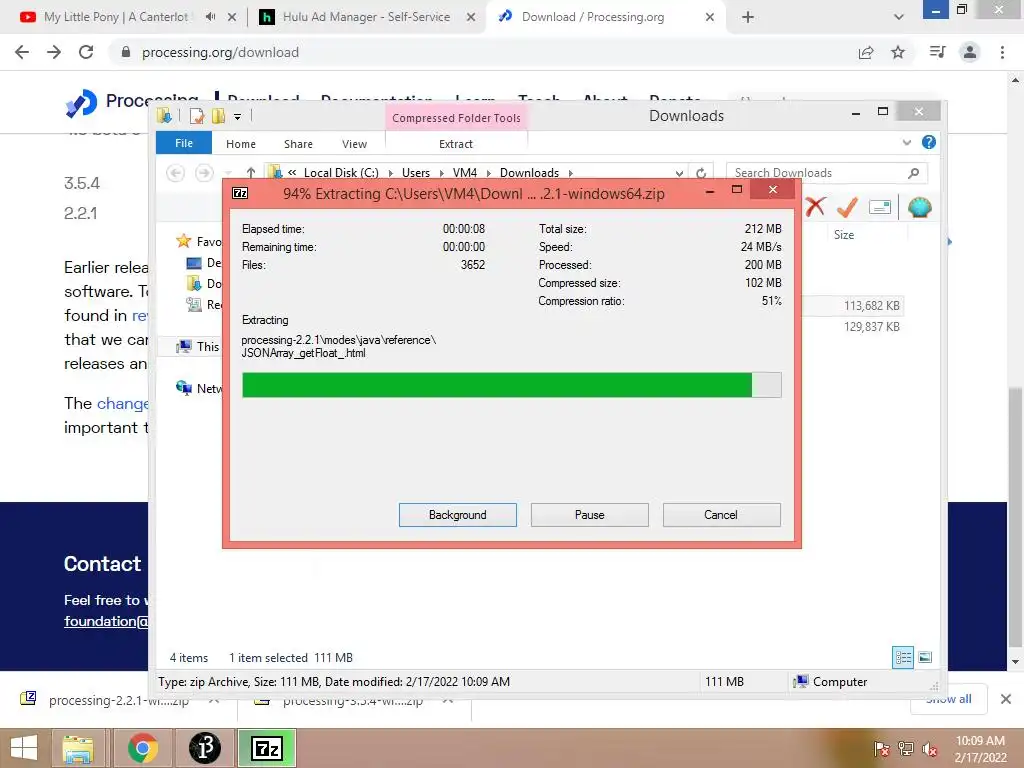Image resolution: width=1024 pixels, height=768 pixels.
Task: Switch to the Hulu Ad Manager browser tab
Action: 366,17
